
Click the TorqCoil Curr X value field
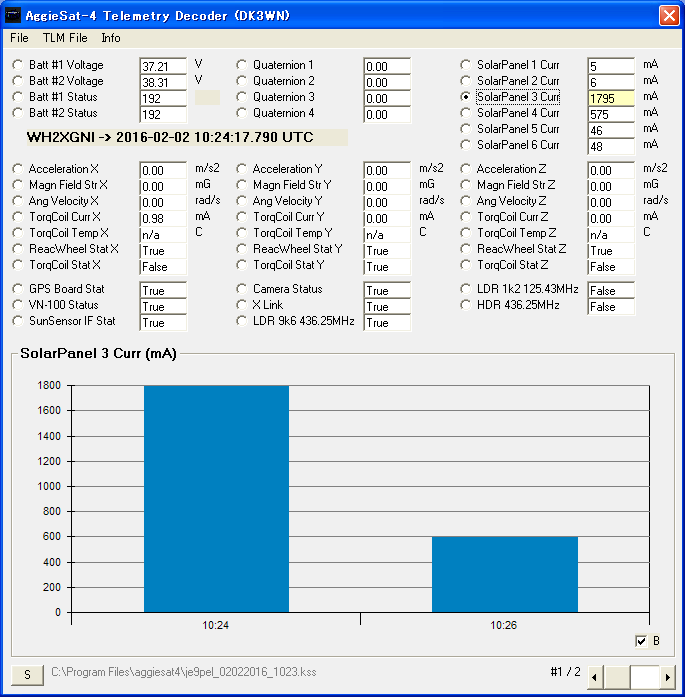[x=163, y=218]
